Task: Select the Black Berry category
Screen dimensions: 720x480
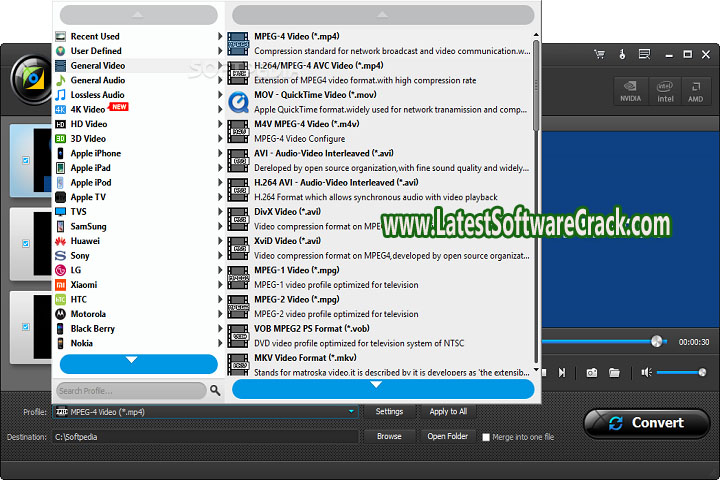Action: [138, 329]
